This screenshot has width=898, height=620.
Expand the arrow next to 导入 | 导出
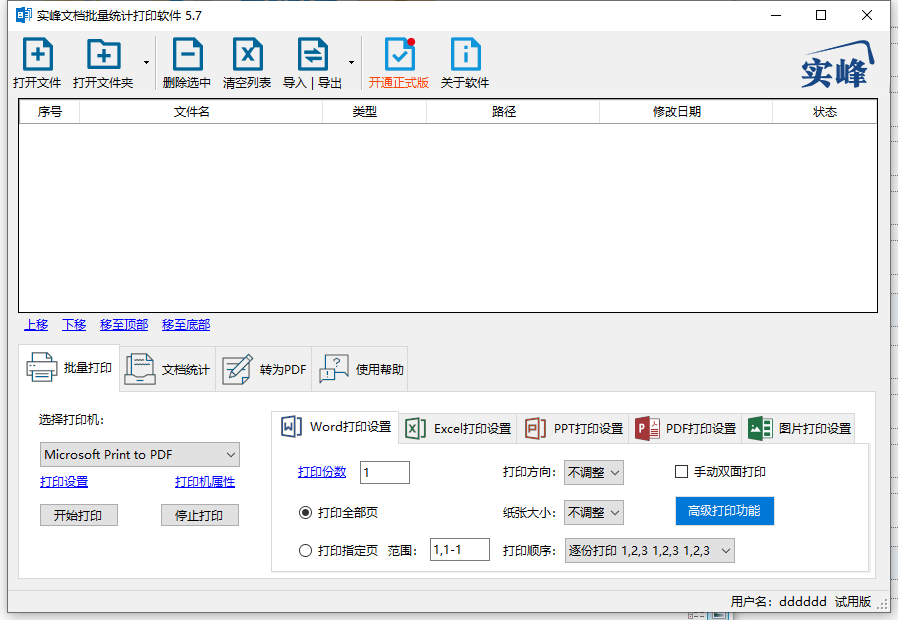[x=351, y=62]
